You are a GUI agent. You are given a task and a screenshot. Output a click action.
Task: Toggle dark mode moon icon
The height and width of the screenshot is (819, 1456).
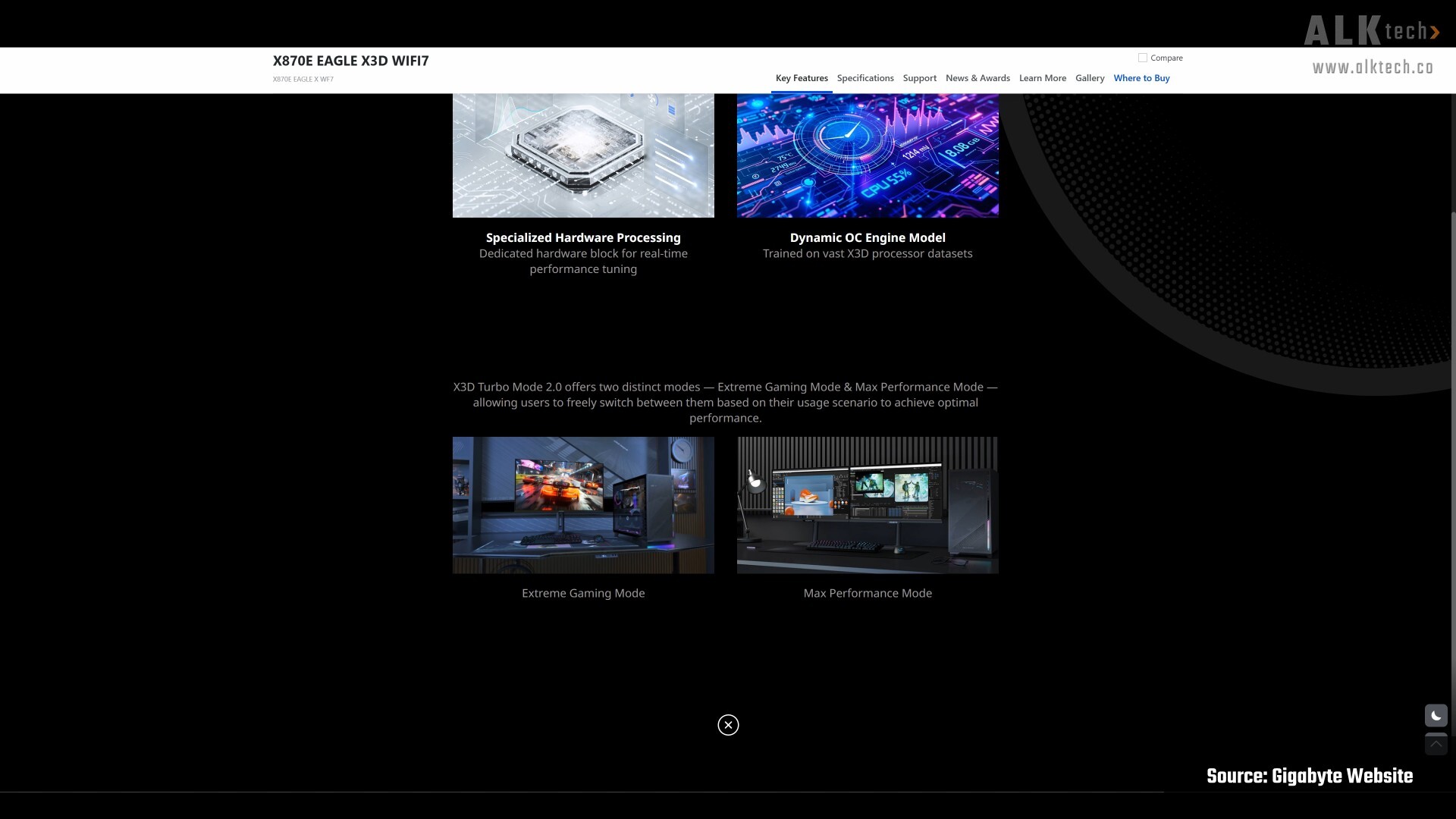click(1436, 716)
